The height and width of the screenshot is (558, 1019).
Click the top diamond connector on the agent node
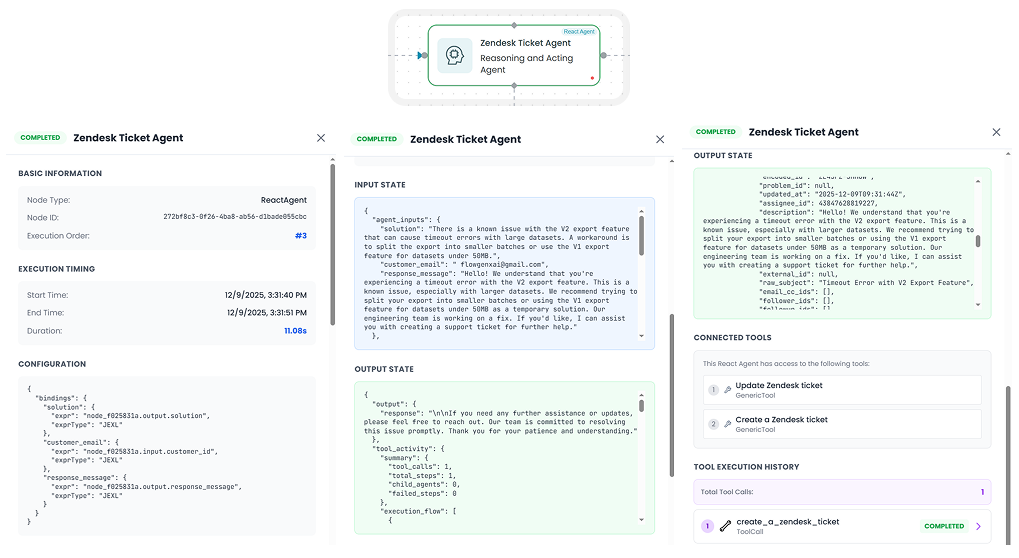(x=514, y=24)
